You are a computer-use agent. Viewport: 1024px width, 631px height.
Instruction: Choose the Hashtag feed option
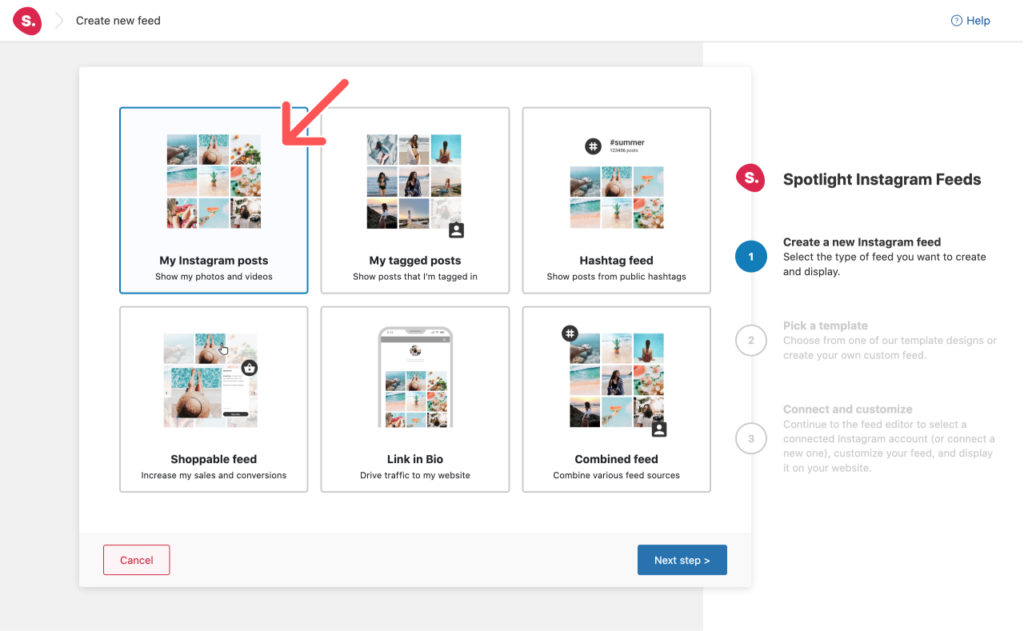pos(616,200)
